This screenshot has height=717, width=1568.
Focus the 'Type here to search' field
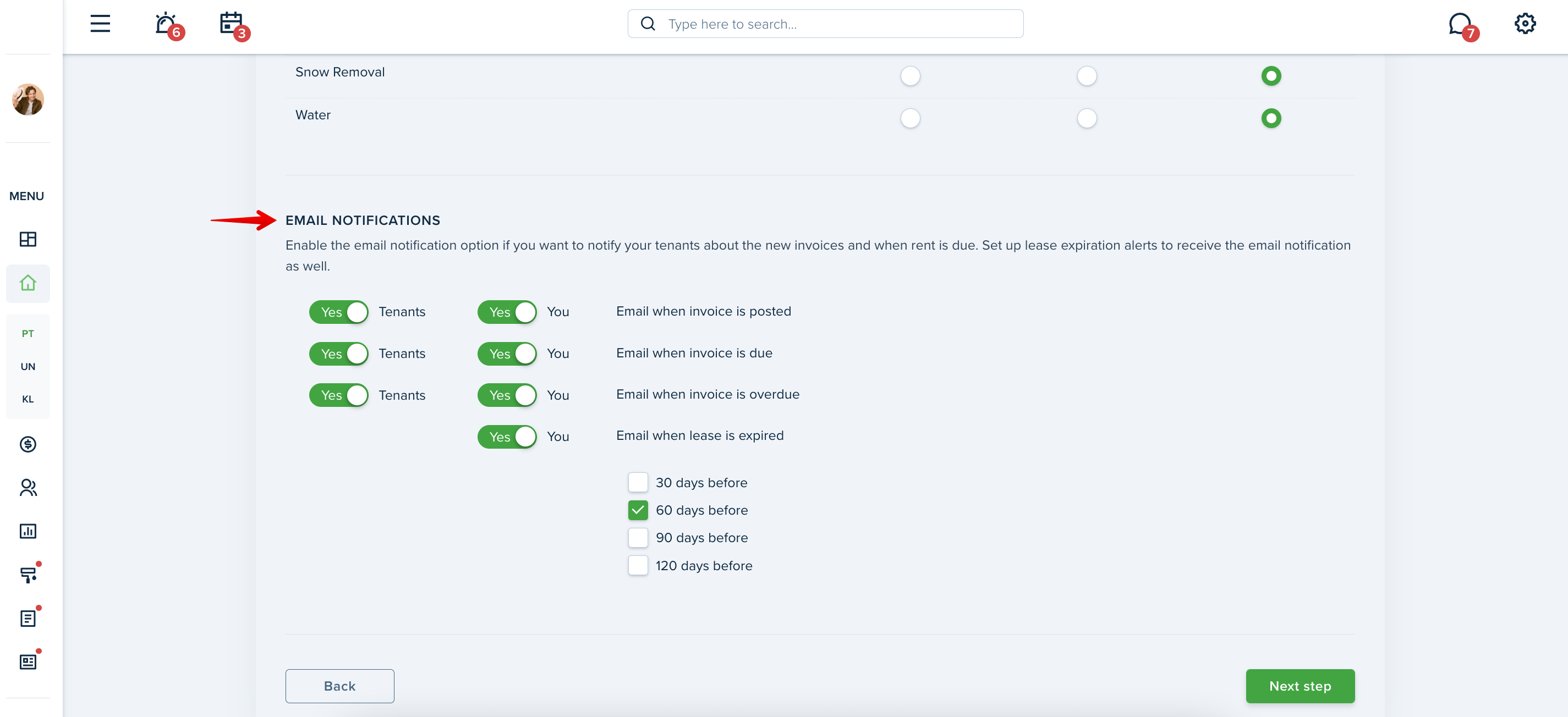point(825,24)
